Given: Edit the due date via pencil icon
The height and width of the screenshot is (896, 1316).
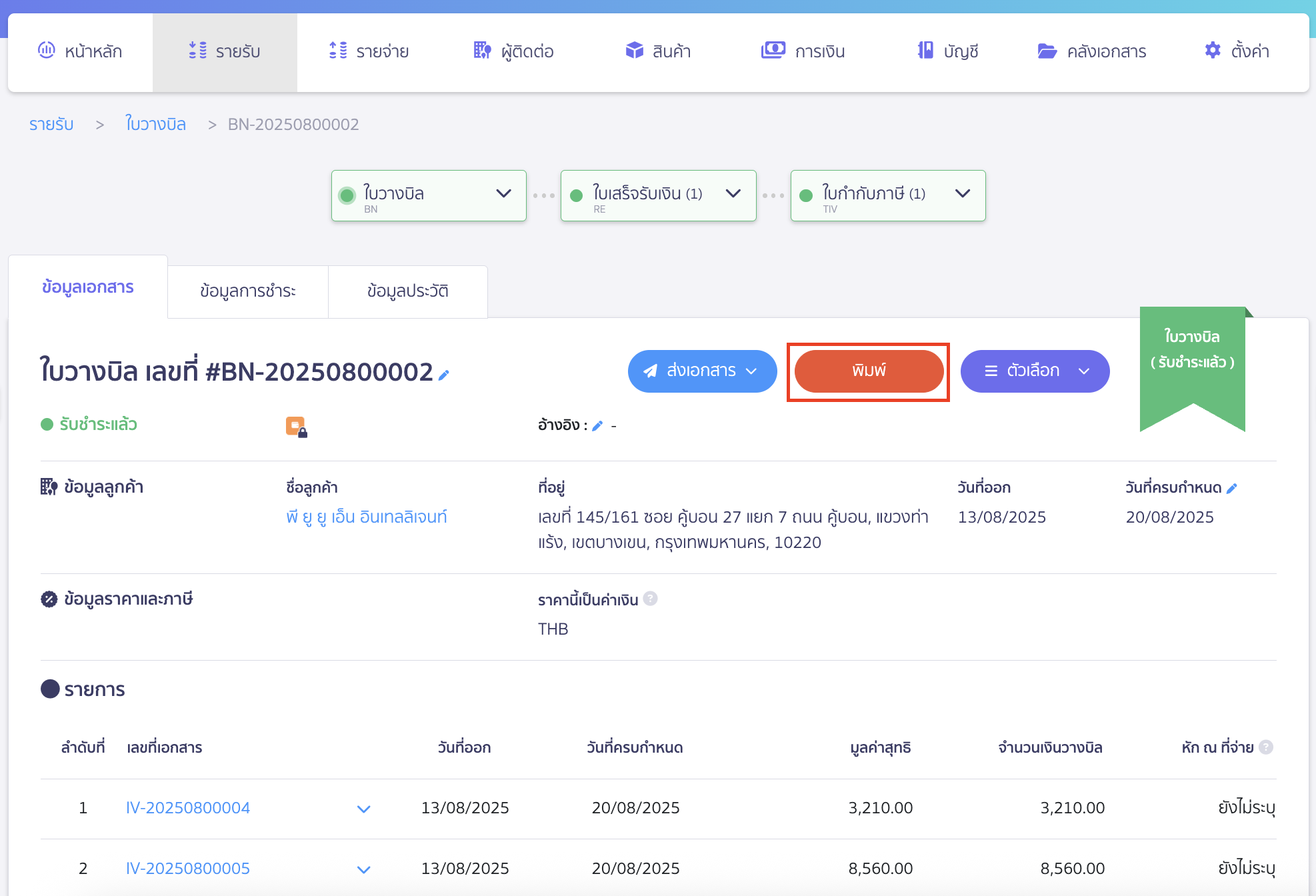Looking at the screenshot, I should pyautogui.click(x=1232, y=488).
